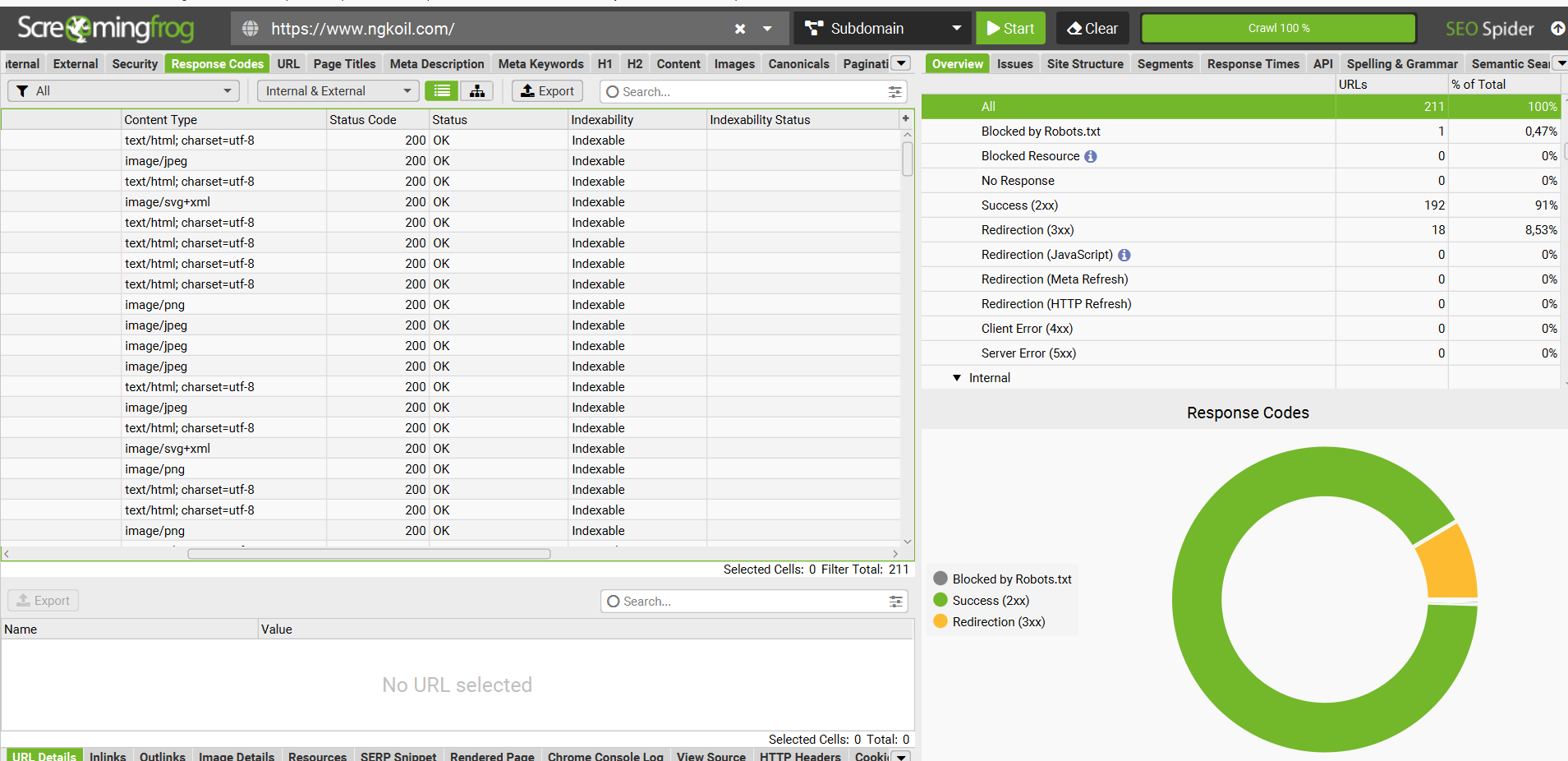The width and height of the screenshot is (1568, 761).
Task: Open the Subdomain crawl mode dropdown
Action: coord(882,28)
